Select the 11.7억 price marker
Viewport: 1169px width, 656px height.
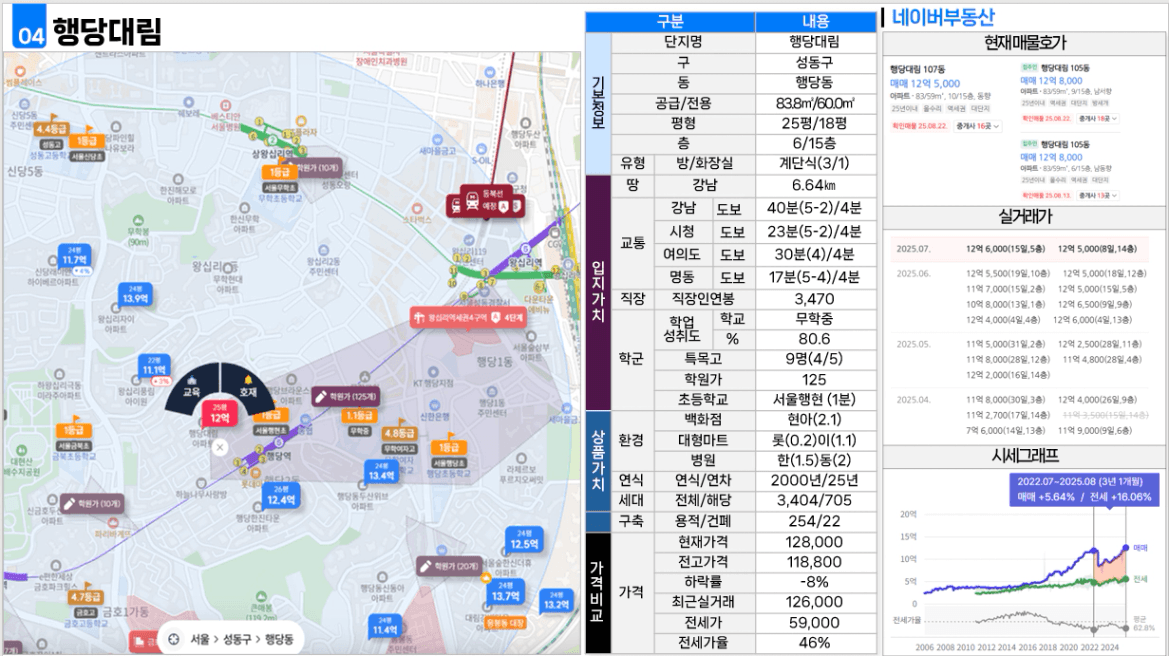pos(75,257)
